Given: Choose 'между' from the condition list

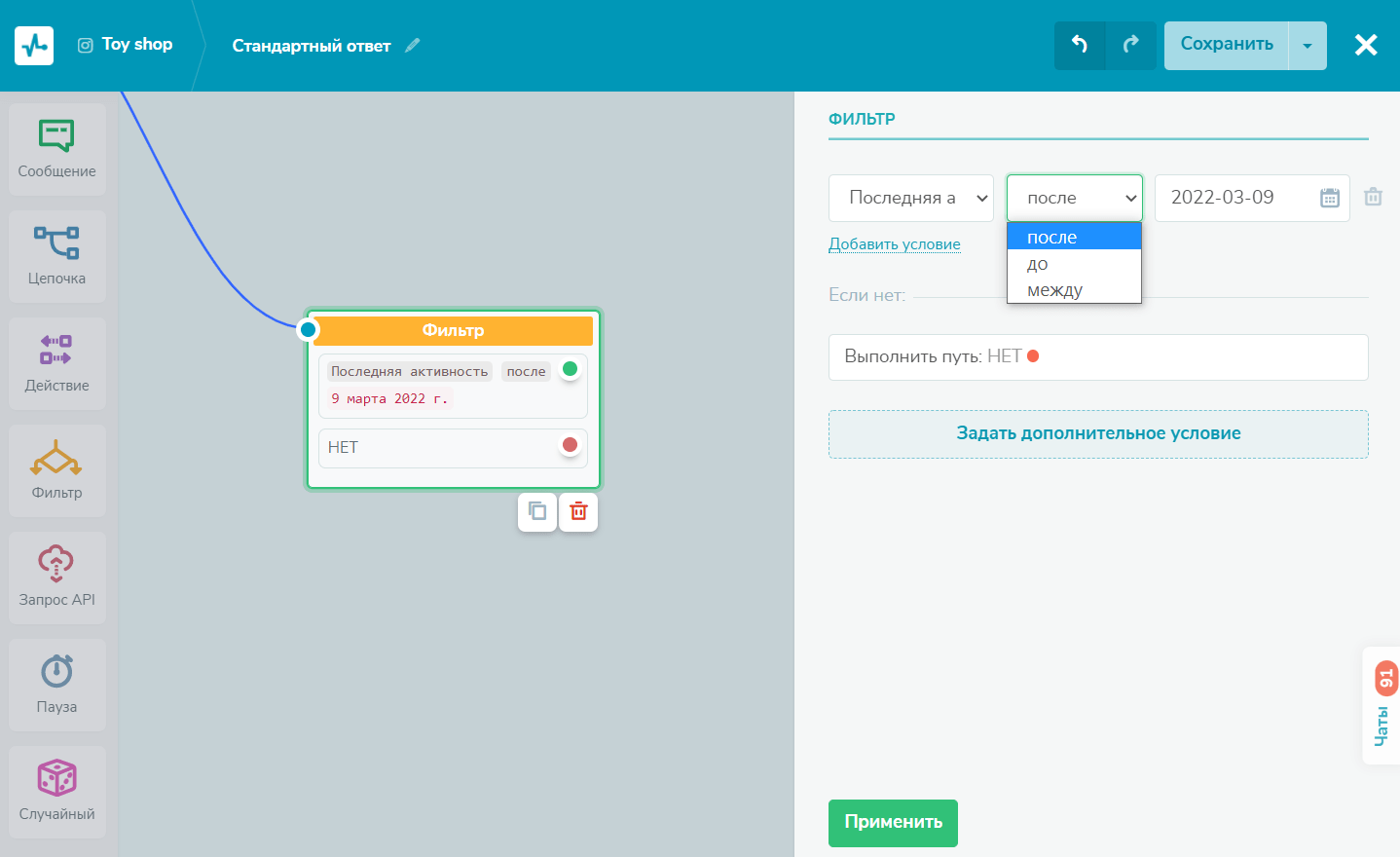Looking at the screenshot, I should pos(1054,290).
